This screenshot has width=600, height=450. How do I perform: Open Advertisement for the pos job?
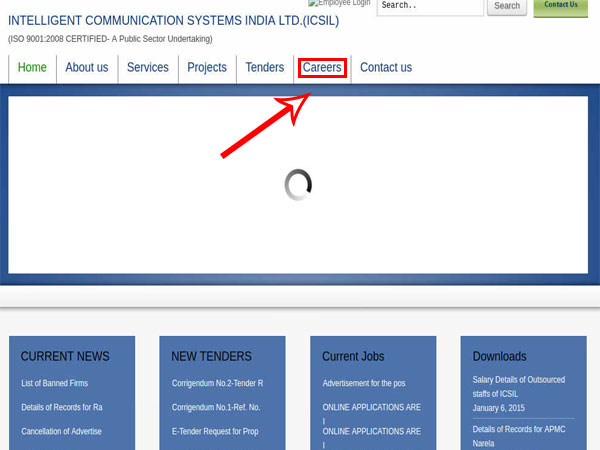click(364, 383)
